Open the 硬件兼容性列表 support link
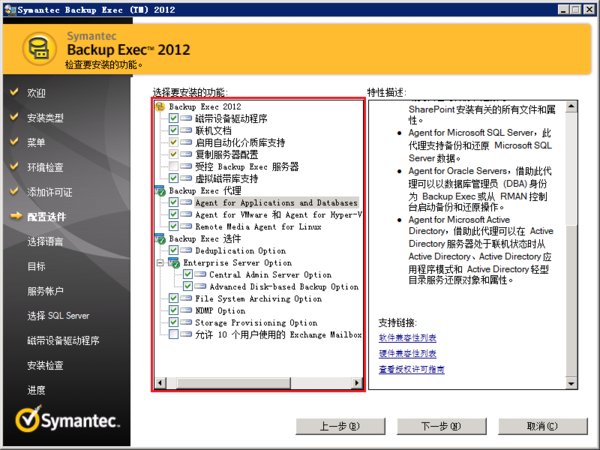Screen dimensions: 600x450 [408, 353]
